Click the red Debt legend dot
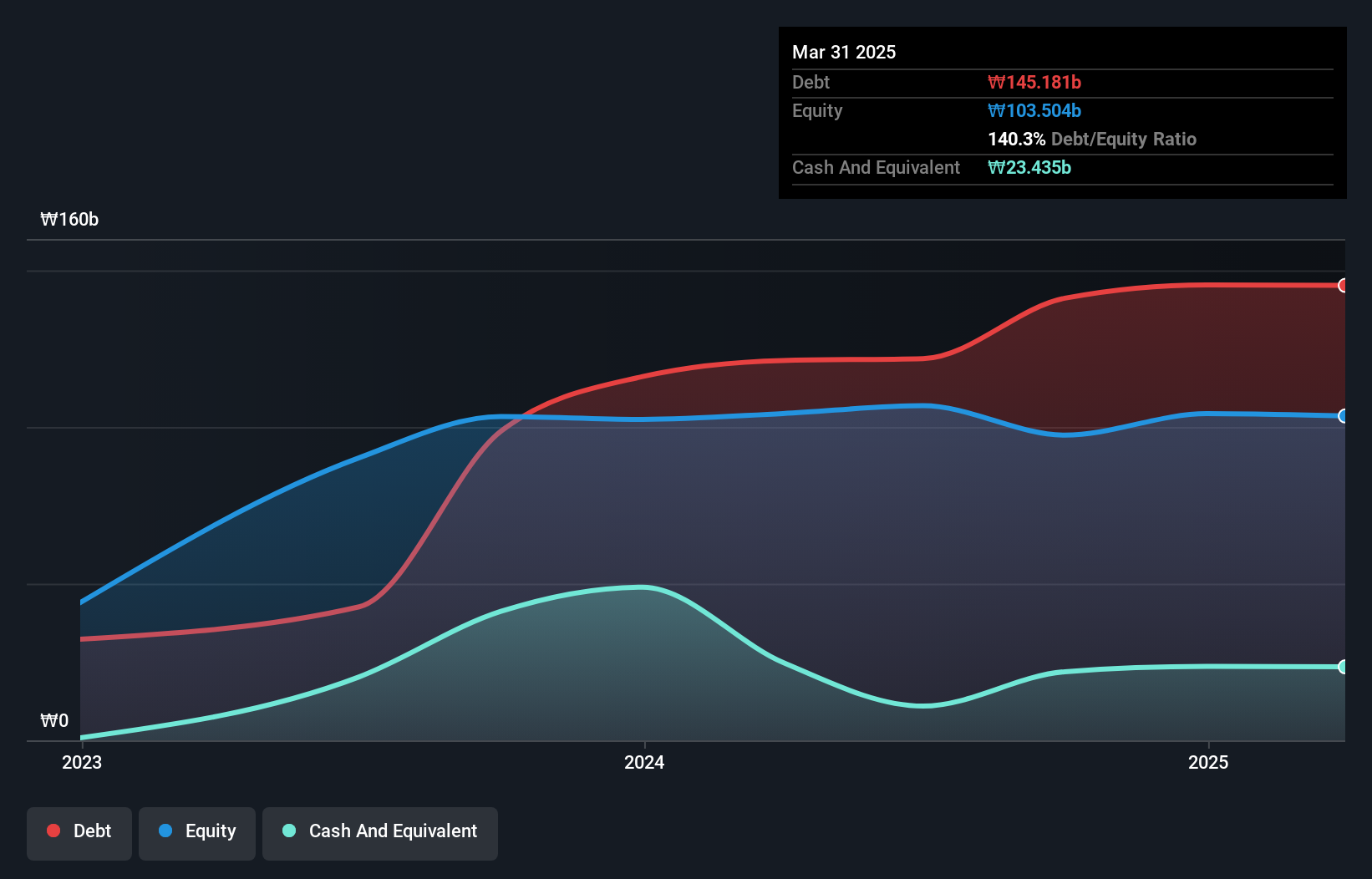Screen dimensions: 1372x879 [x=53, y=831]
